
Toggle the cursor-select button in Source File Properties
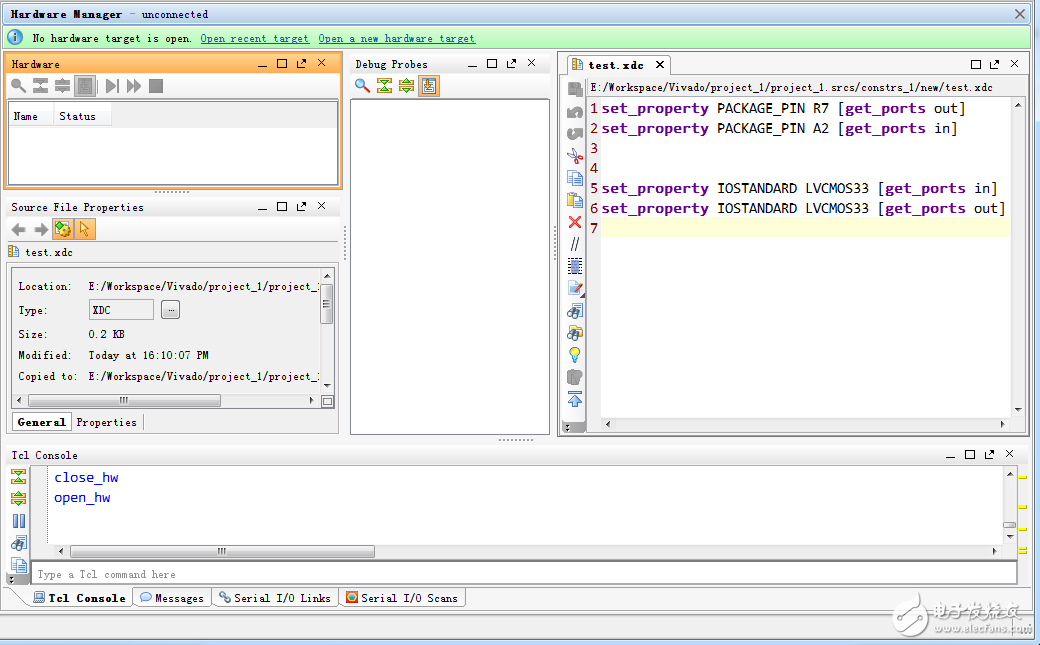84,229
